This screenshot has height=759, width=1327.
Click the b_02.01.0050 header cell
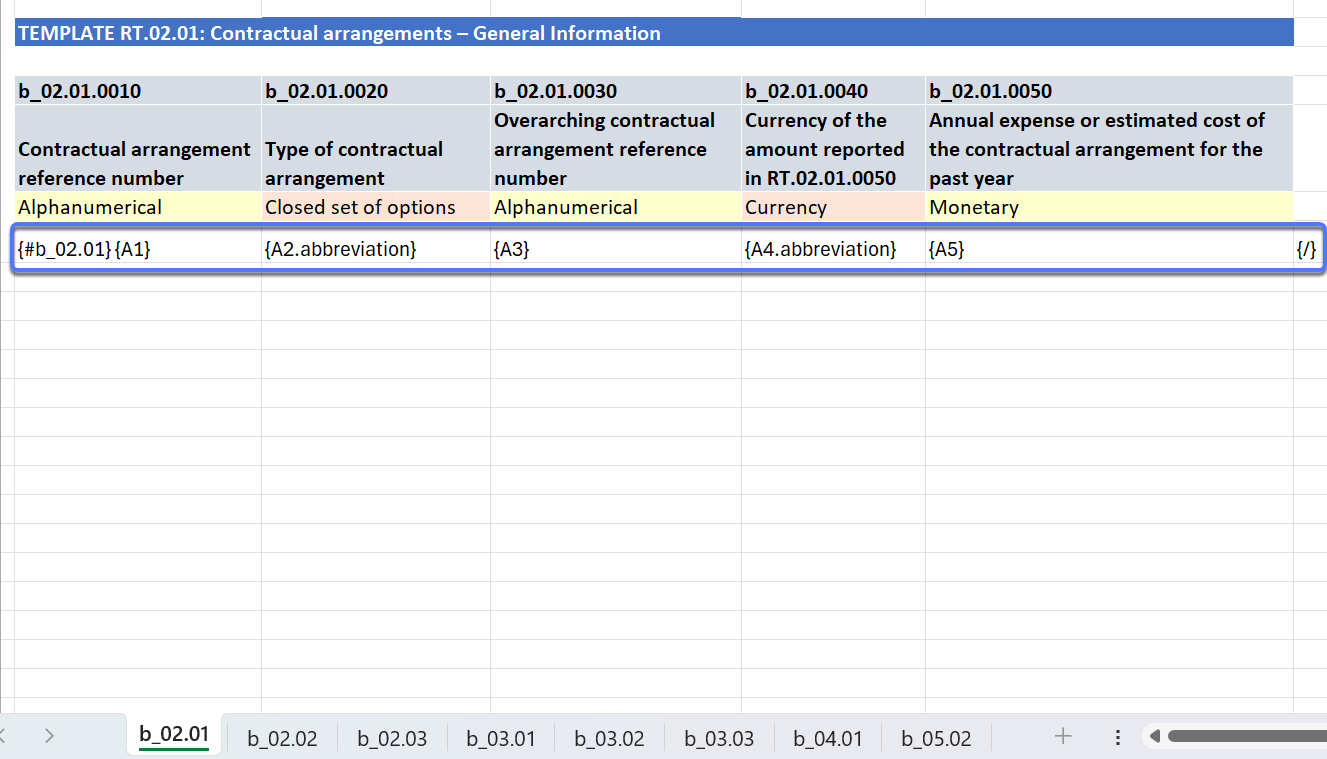coord(990,91)
